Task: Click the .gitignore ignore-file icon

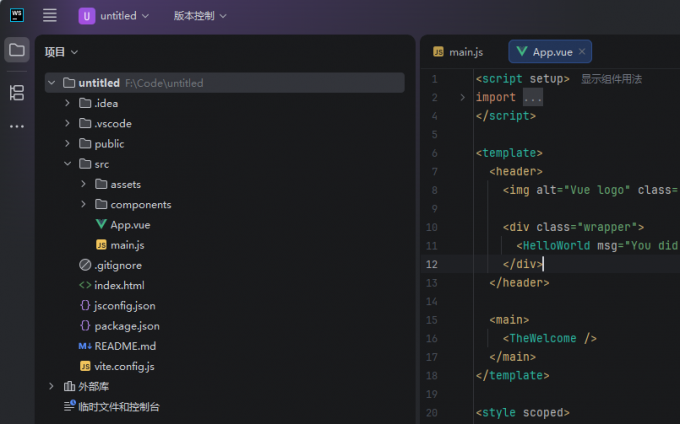Action: [x=85, y=265]
